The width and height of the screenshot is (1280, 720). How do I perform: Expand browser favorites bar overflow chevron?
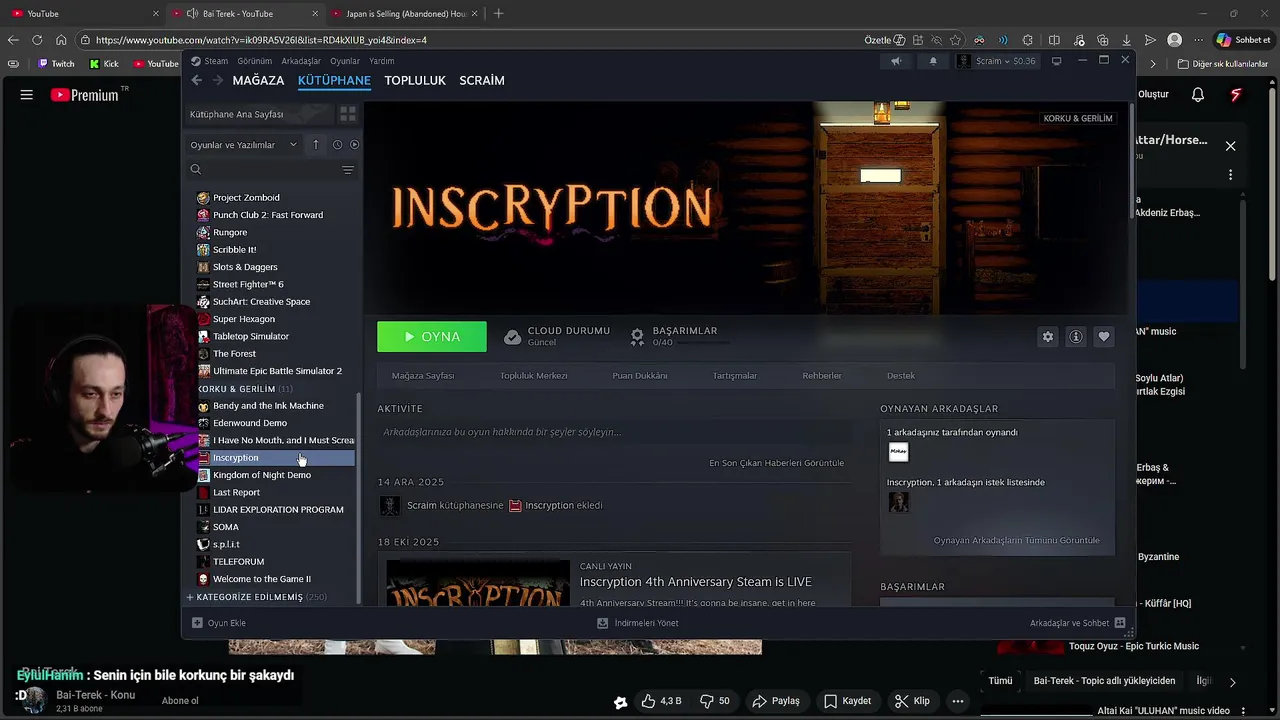coord(1152,64)
